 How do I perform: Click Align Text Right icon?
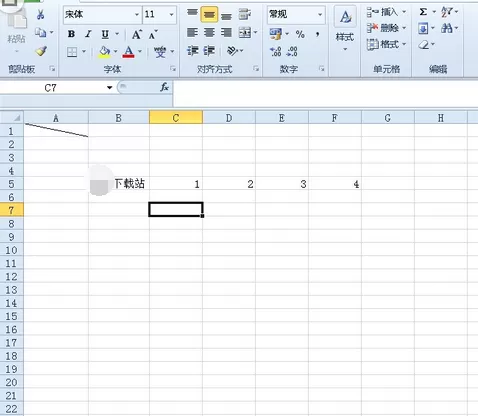pyautogui.click(x=226, y=33)
